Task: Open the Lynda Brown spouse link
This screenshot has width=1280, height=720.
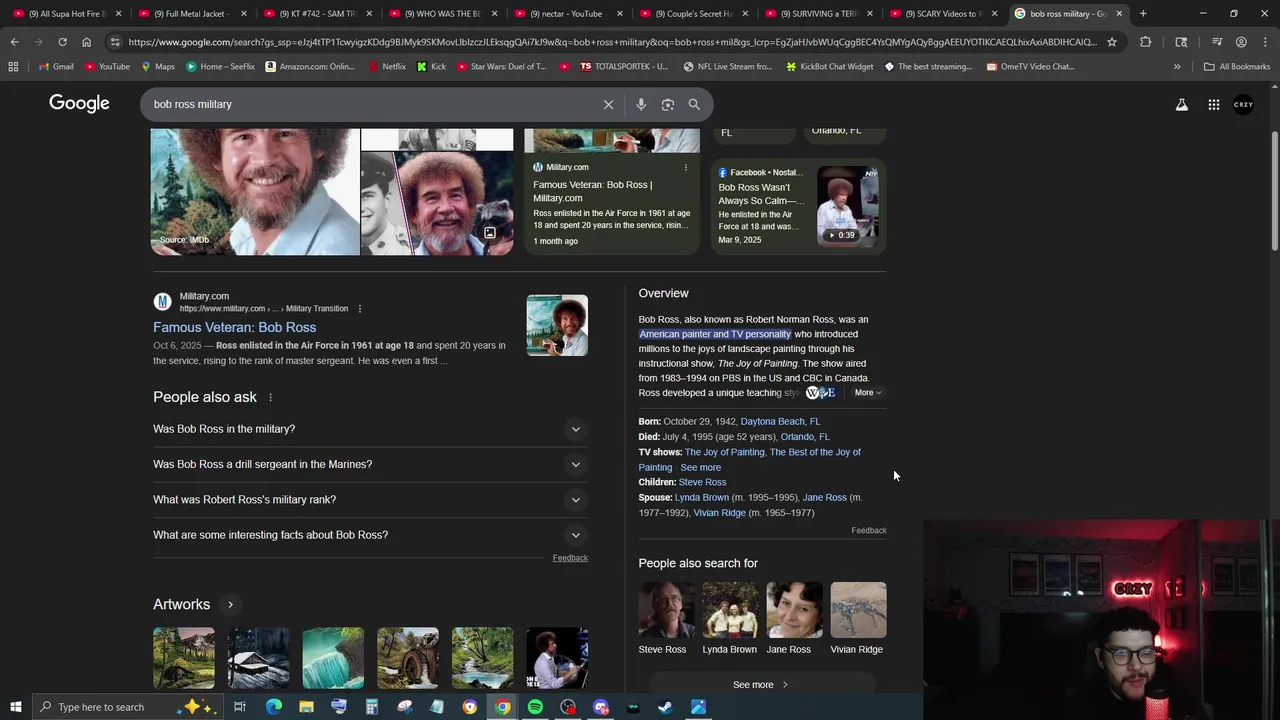Action: [701, 497]
